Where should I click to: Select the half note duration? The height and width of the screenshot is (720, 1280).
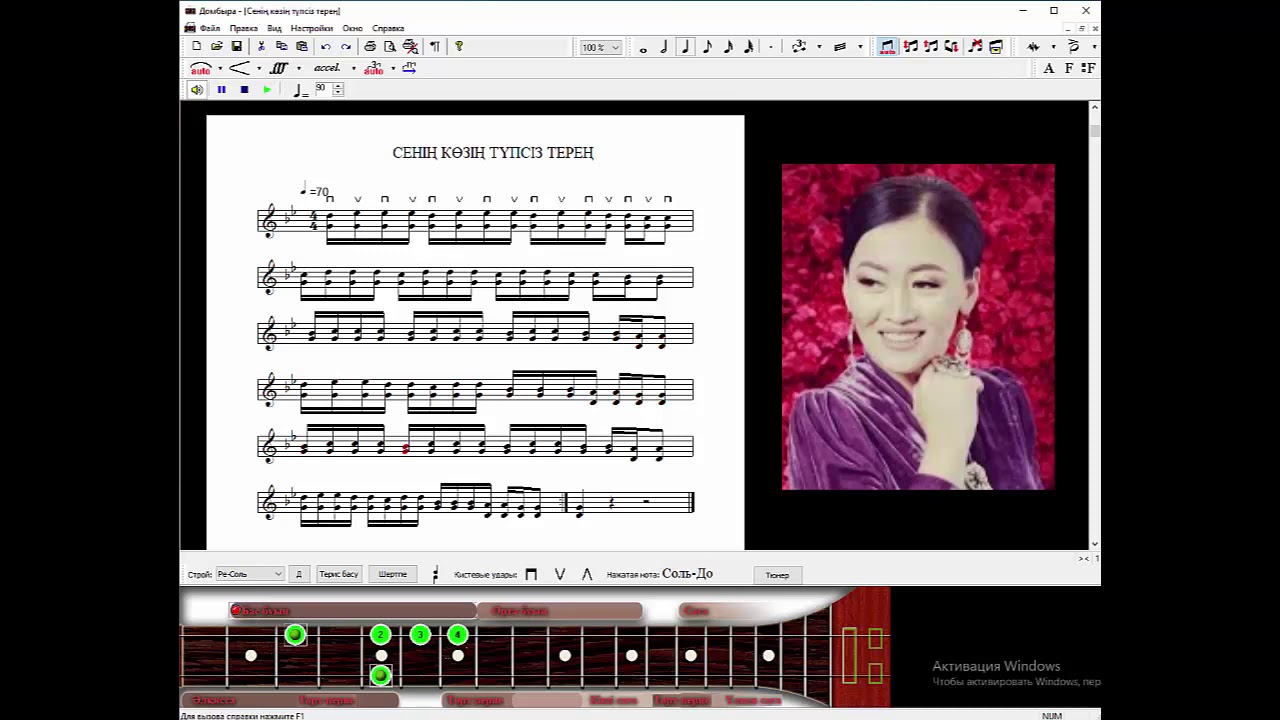pos(663,47)
